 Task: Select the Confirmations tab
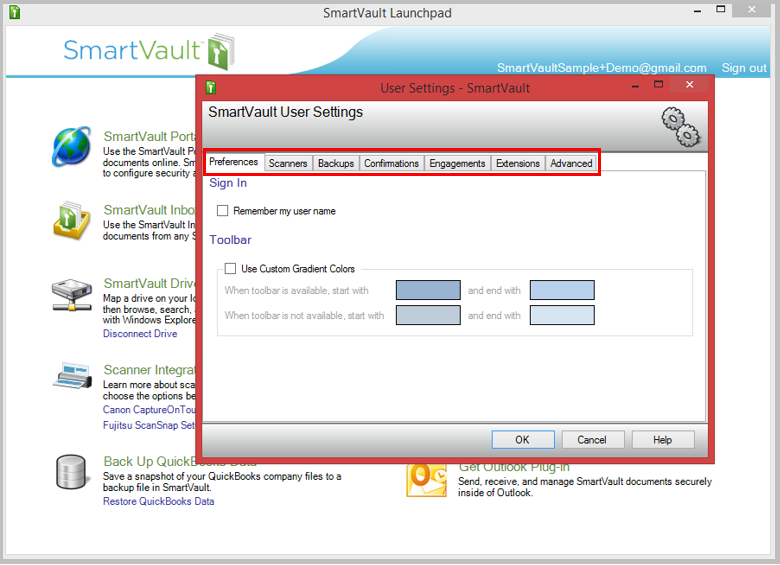[x=391, y=163]
